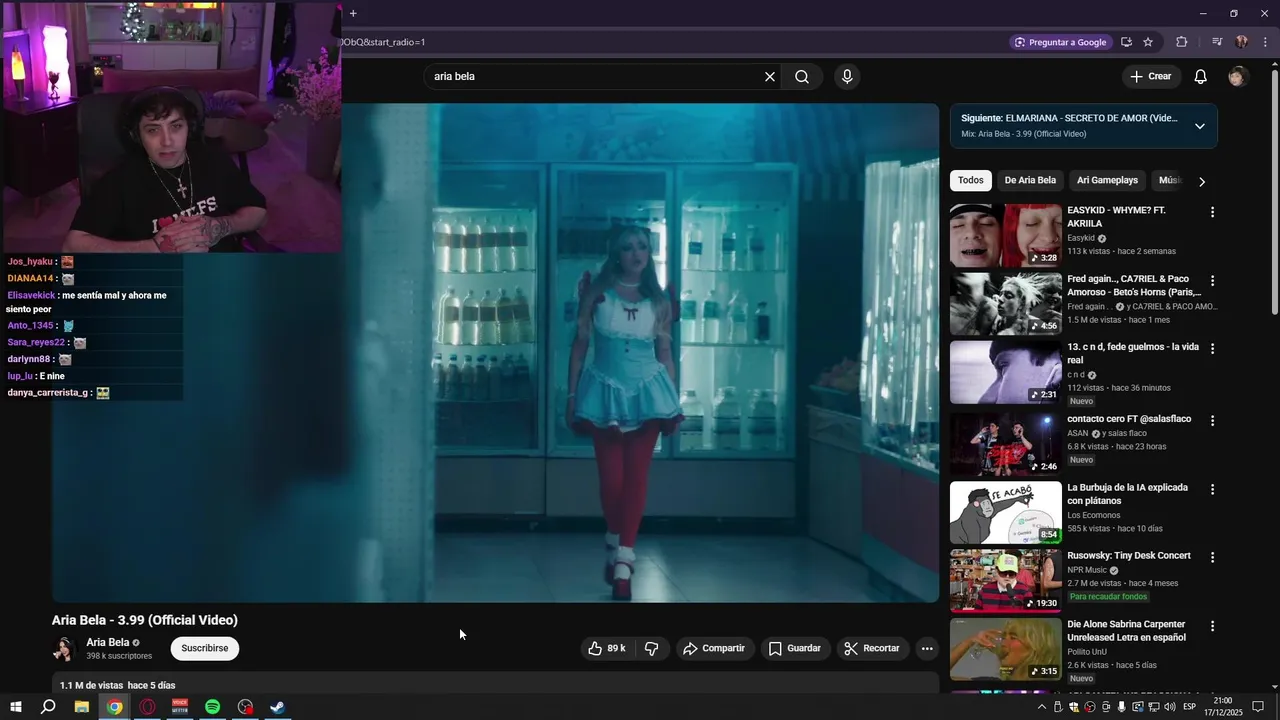Open options for Rusowsky Tiny Desk video
Viewport: 1280px width, 720px height.
tap(1212, 558)
